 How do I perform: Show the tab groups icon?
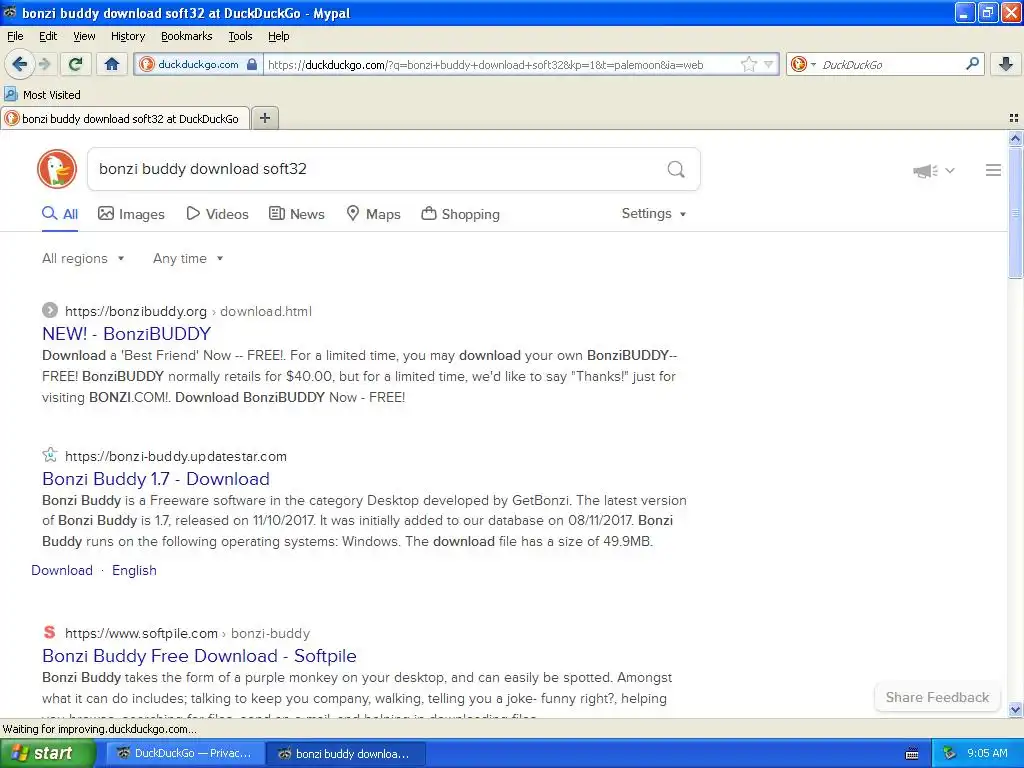tap(1014, 118)
